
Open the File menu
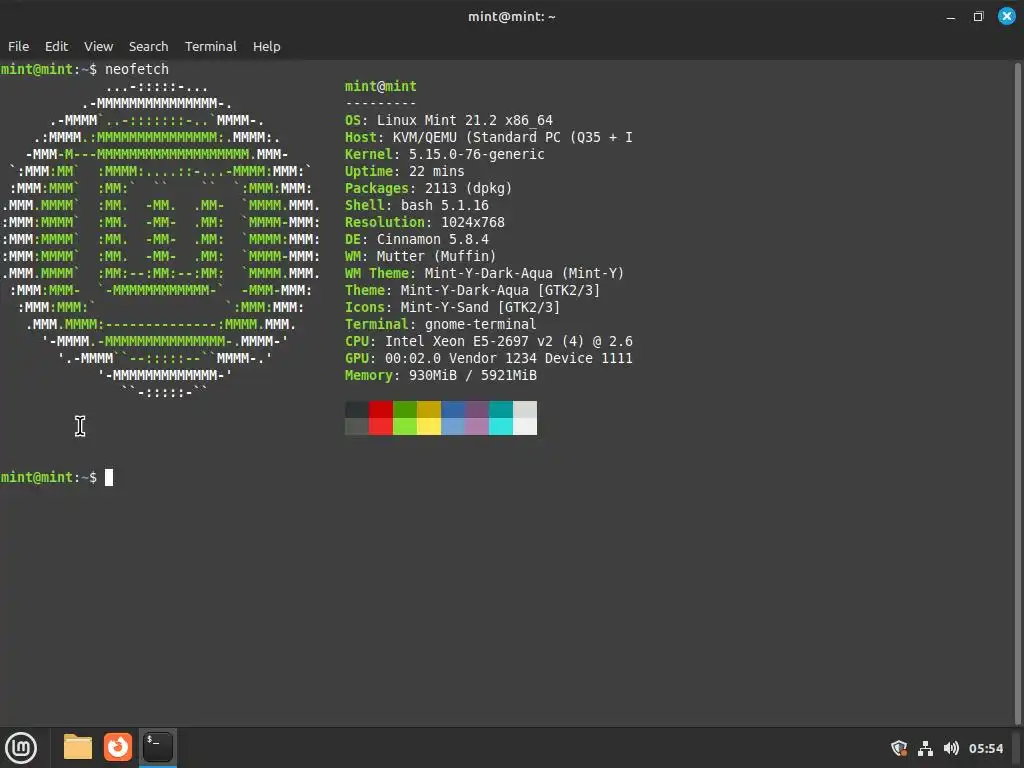click(18, 46)
